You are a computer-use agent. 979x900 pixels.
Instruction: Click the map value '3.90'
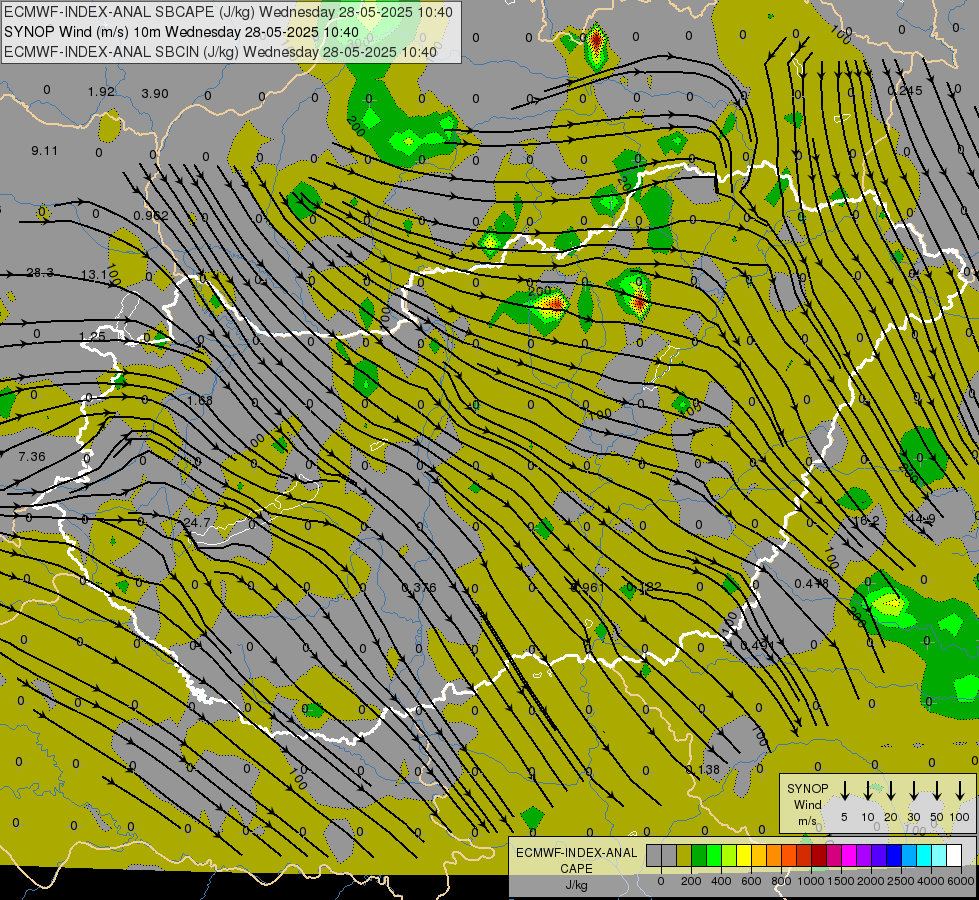(x=155, y=94)
